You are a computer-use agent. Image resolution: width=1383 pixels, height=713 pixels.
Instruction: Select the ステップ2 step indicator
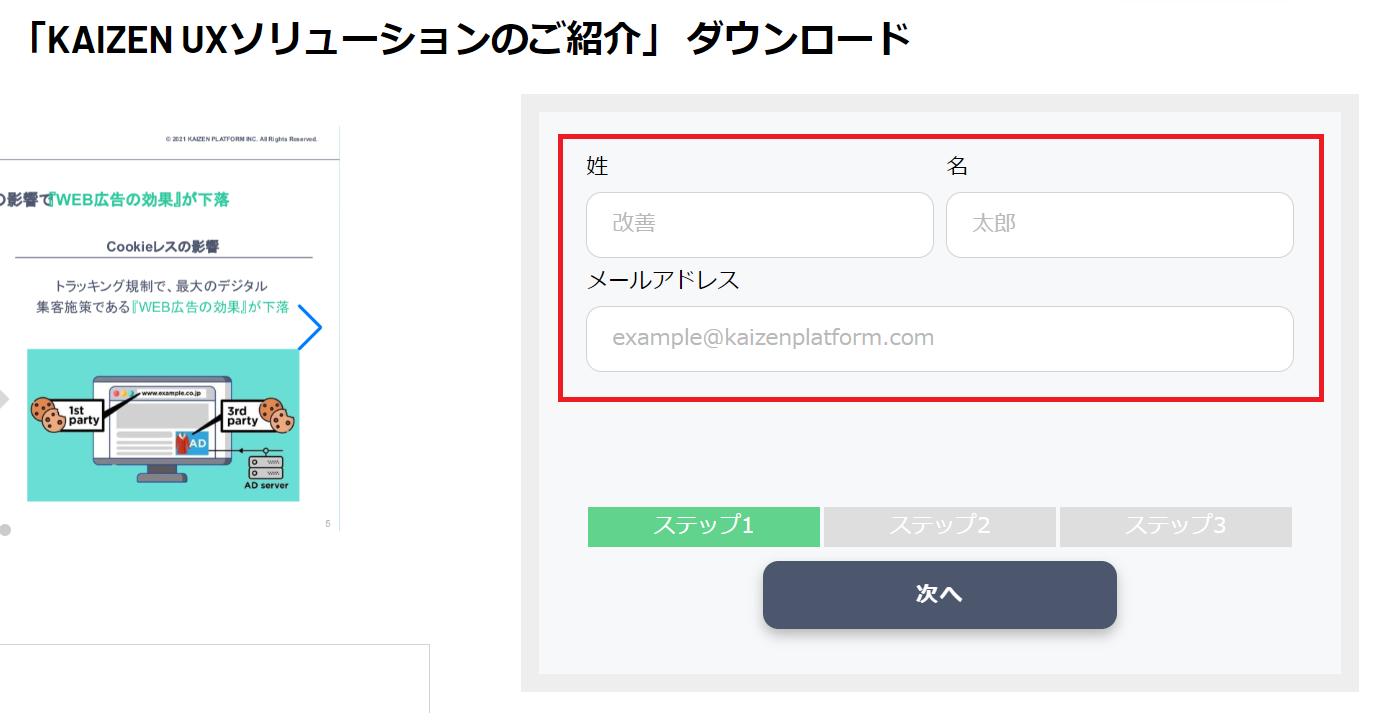point(939,526)
